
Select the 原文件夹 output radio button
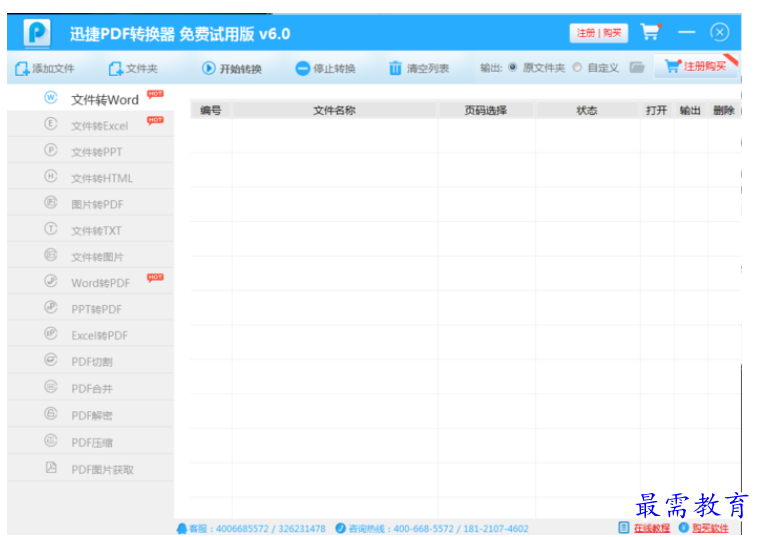click(x=513, y=67)
